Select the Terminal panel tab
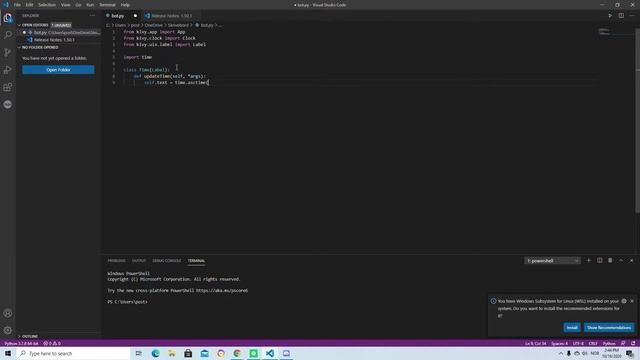Viewport: 640px width, 360px height. click(196, 260)
